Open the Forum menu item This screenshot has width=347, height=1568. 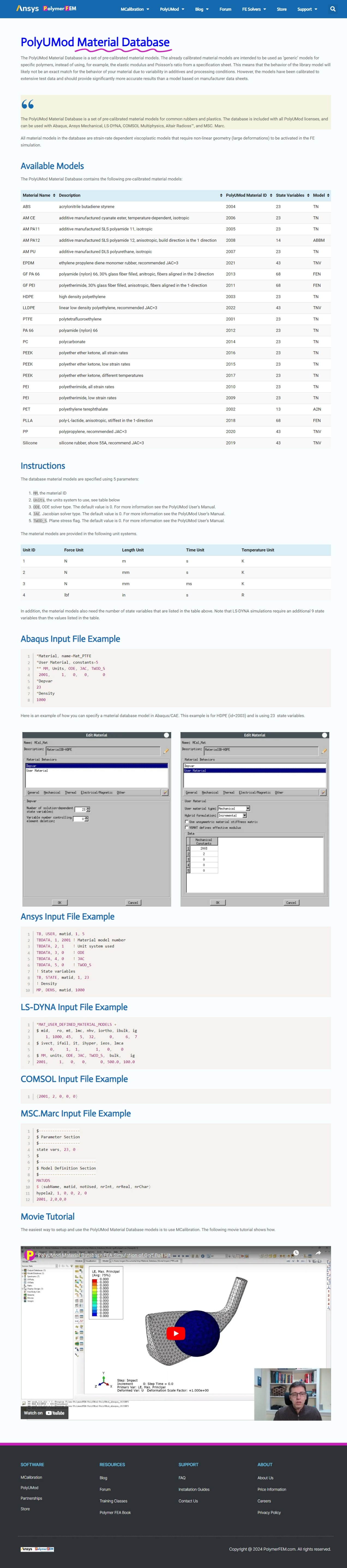pos(225,9)
